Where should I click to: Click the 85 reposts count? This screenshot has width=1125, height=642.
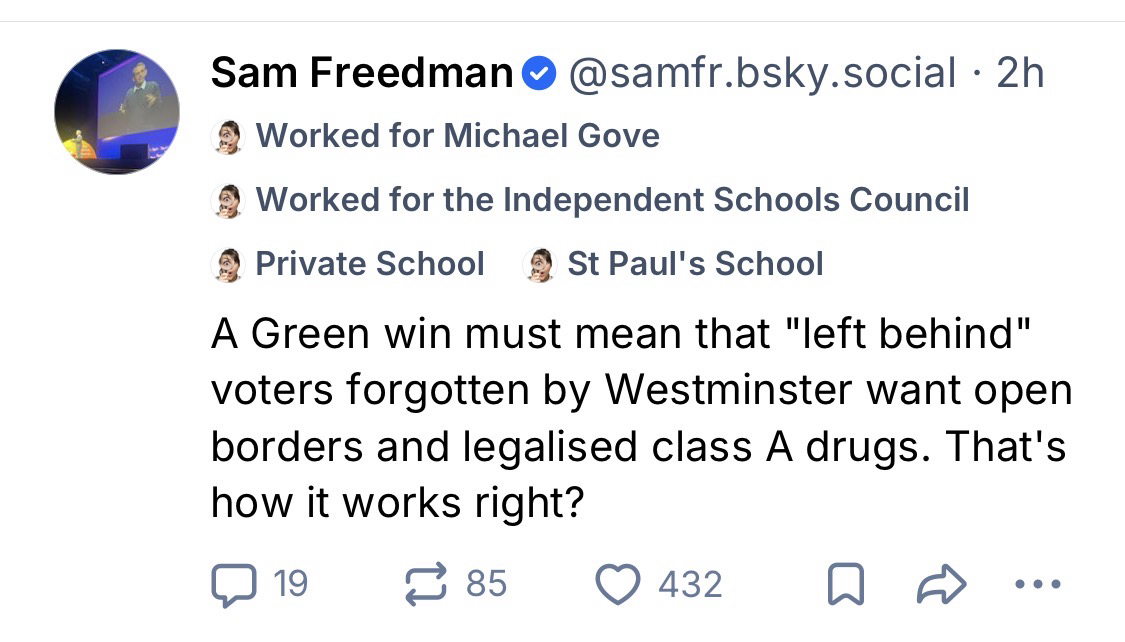(x=486, y=584)
